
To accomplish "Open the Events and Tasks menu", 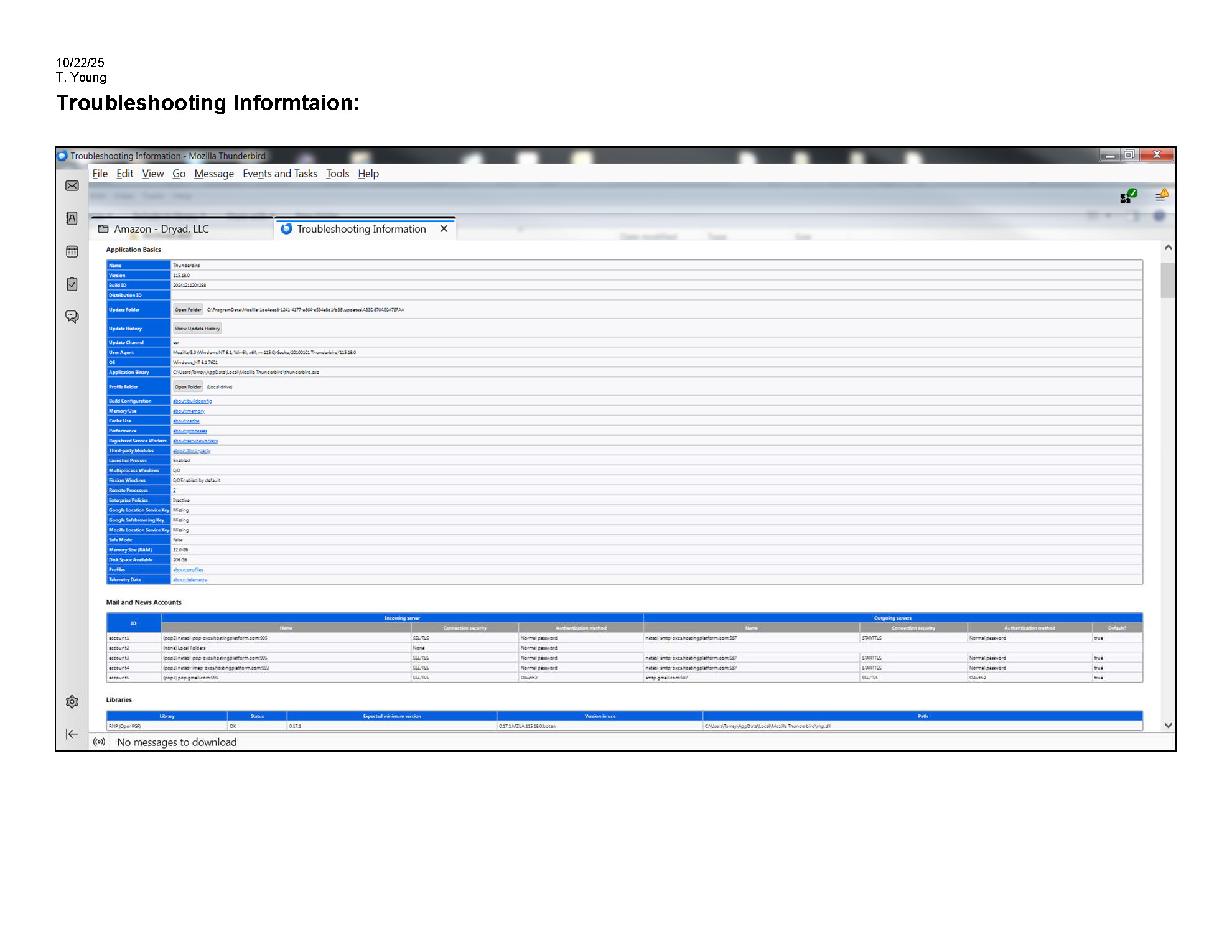I will coord(279,174).
